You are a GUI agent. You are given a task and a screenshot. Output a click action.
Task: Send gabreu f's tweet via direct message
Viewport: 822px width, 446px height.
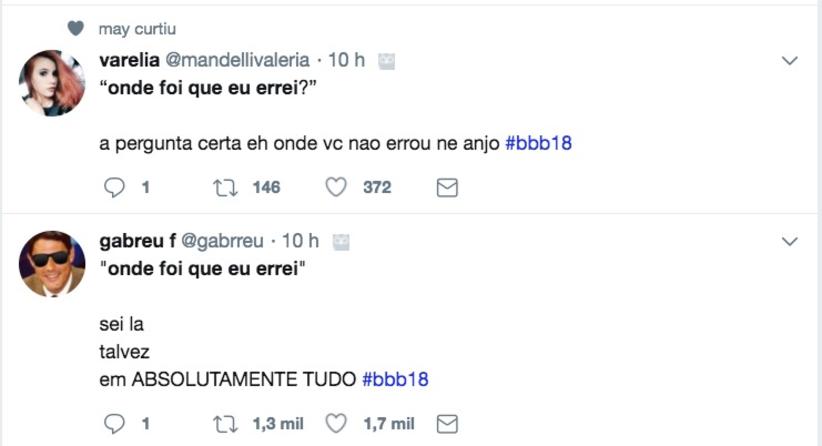[447, 424]
